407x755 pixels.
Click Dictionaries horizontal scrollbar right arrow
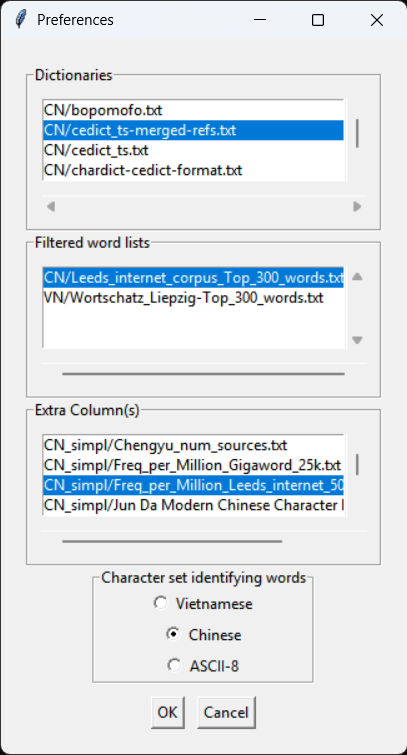[357, 207]
